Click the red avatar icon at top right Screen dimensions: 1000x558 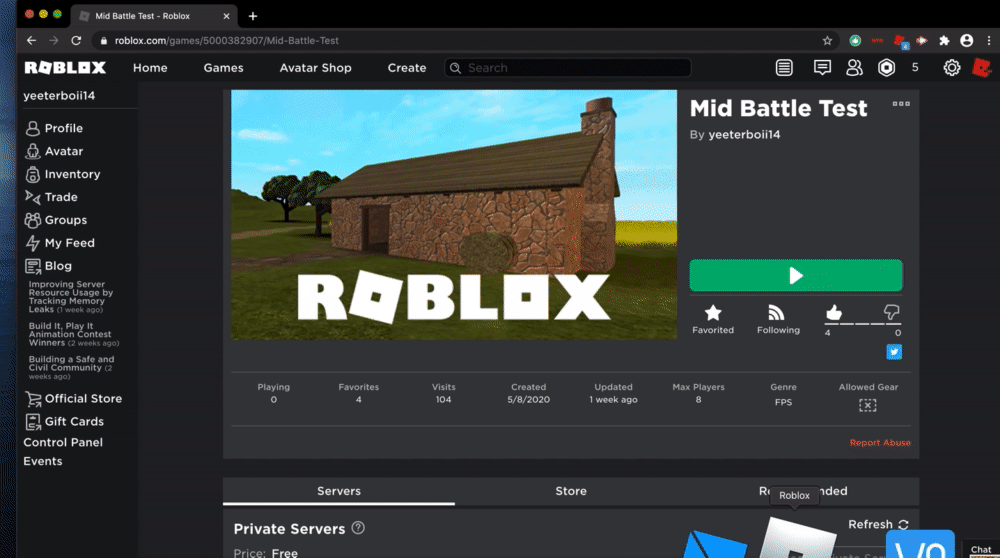pos(982,67)
